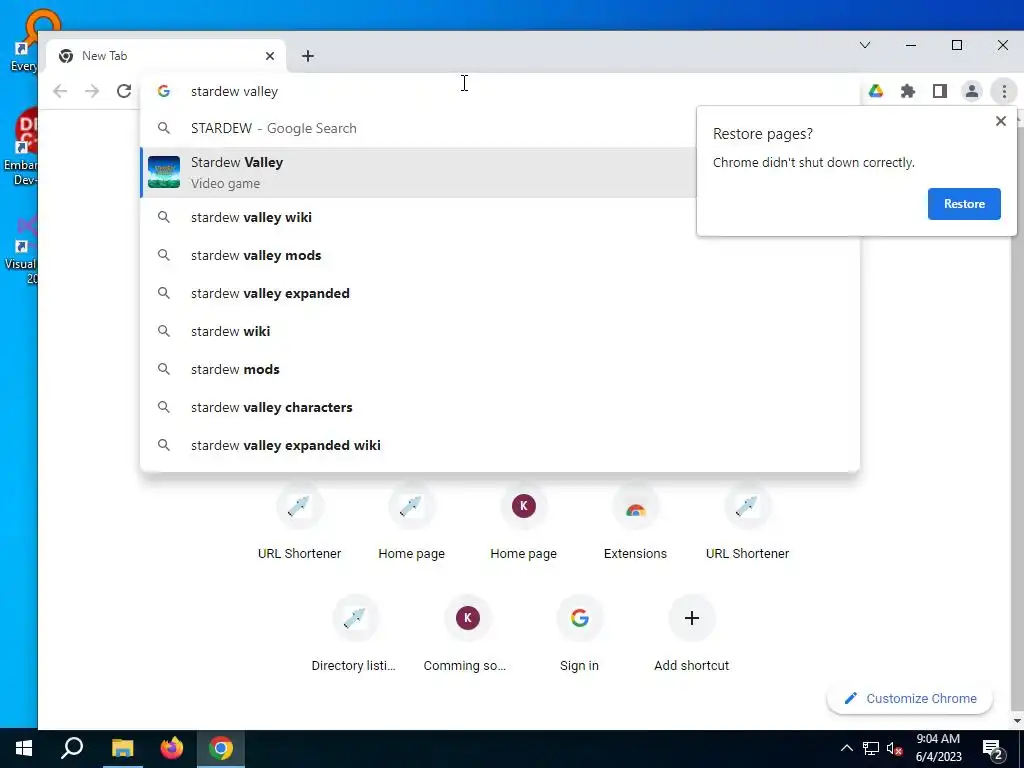
Task: Select the New Tab tab
Action: (167, 56)
